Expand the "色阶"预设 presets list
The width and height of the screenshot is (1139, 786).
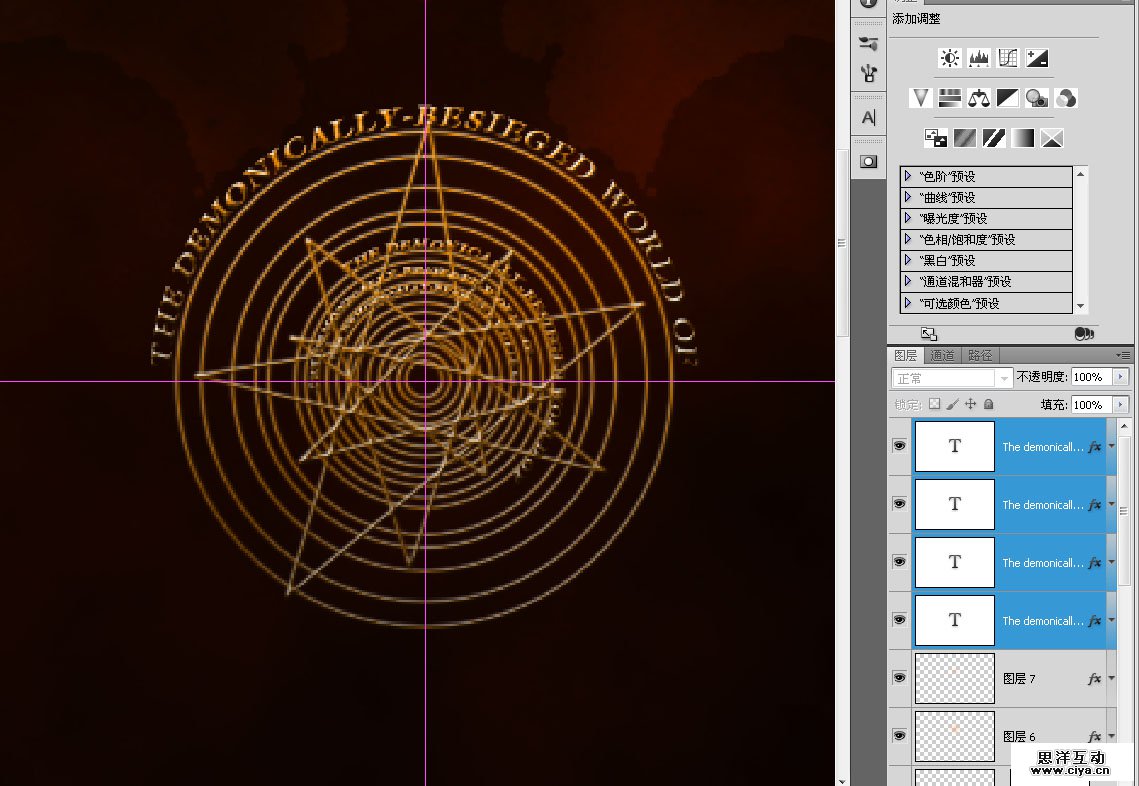908,176
